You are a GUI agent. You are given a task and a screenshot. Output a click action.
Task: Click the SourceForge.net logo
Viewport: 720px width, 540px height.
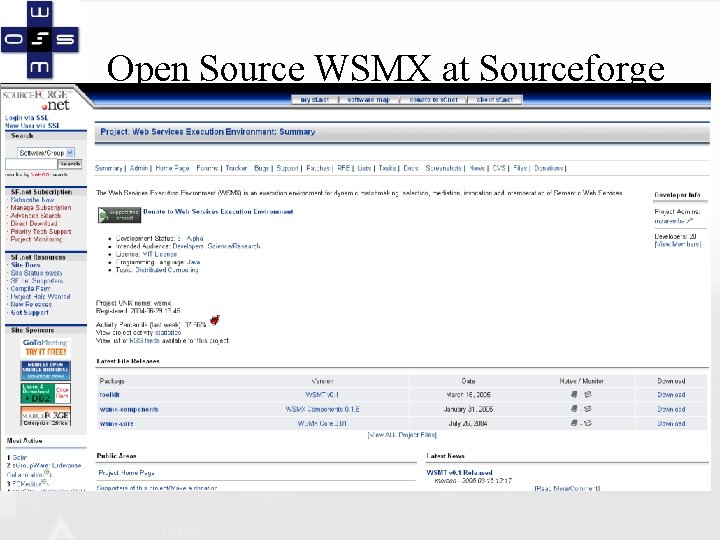point(37,100)
